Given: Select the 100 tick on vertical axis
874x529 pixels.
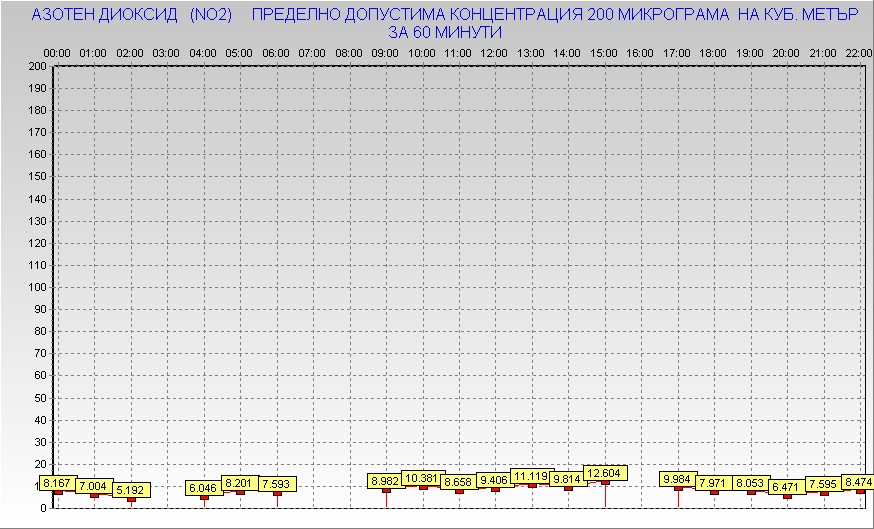Looking at the screenshot, I should [37, 287].
